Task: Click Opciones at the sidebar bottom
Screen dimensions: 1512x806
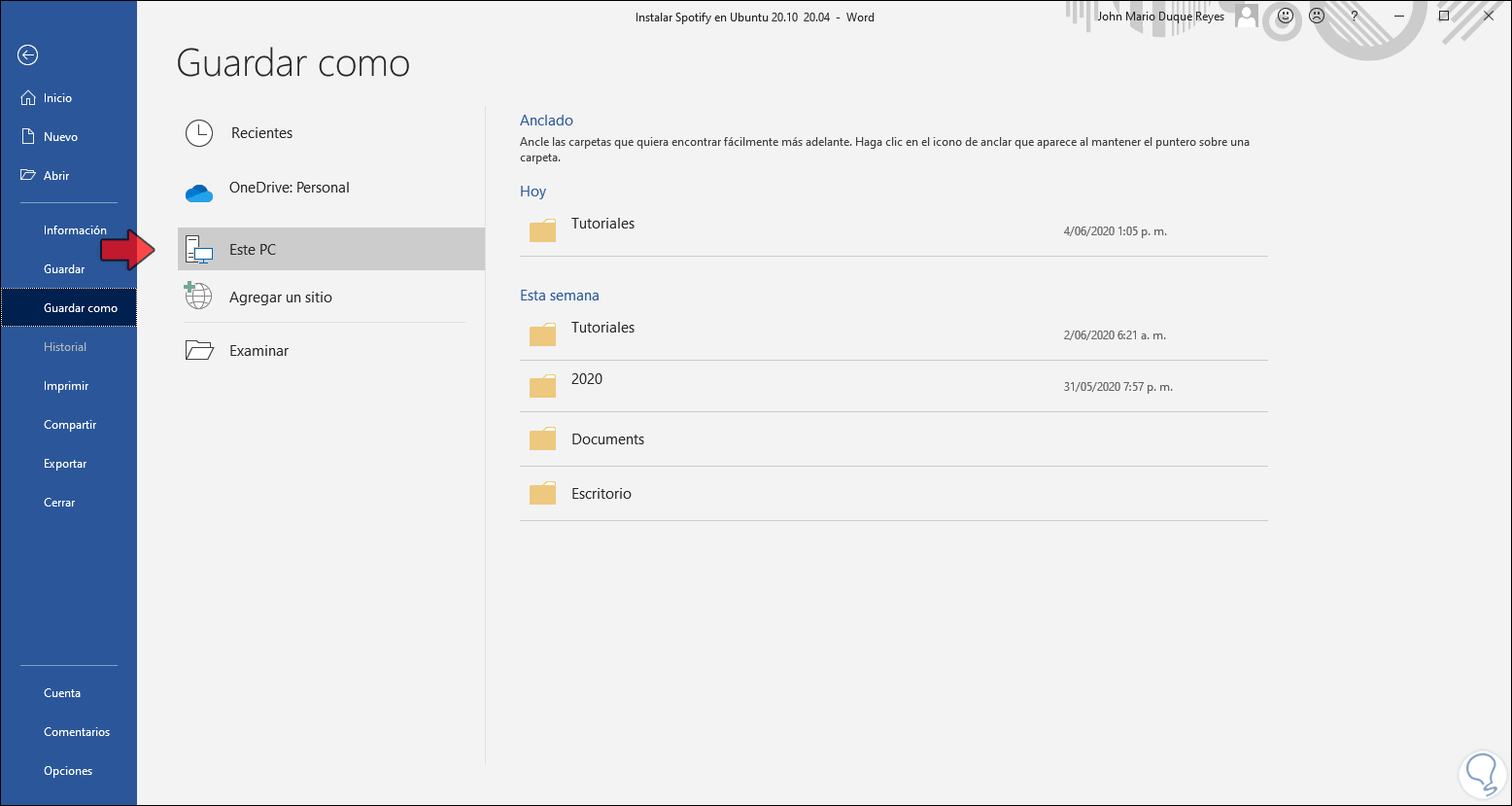Action: [68, 771]
